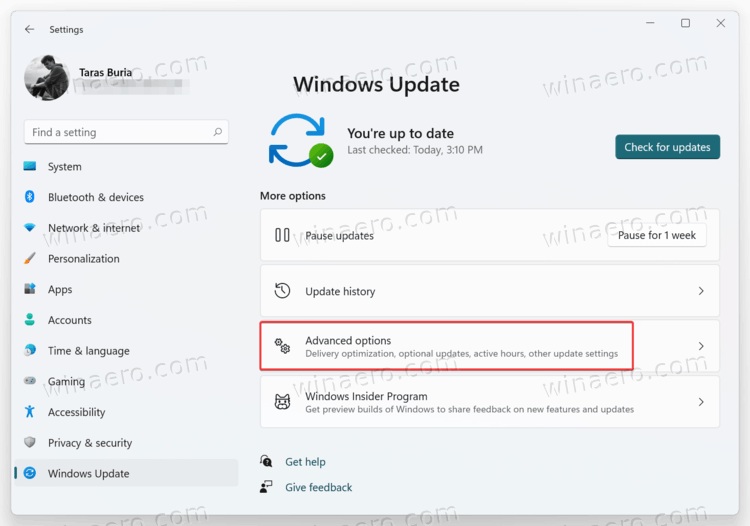The image size is (750, 526).
Task: Click the back arrow in Settings header
Action: (x=30, y=29)
